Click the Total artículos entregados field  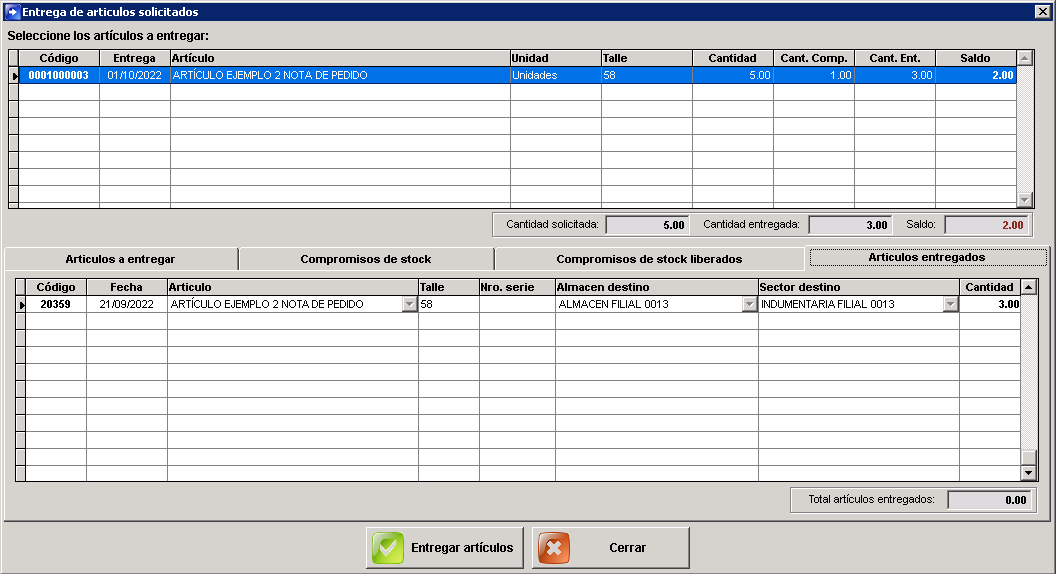point(989,500)
